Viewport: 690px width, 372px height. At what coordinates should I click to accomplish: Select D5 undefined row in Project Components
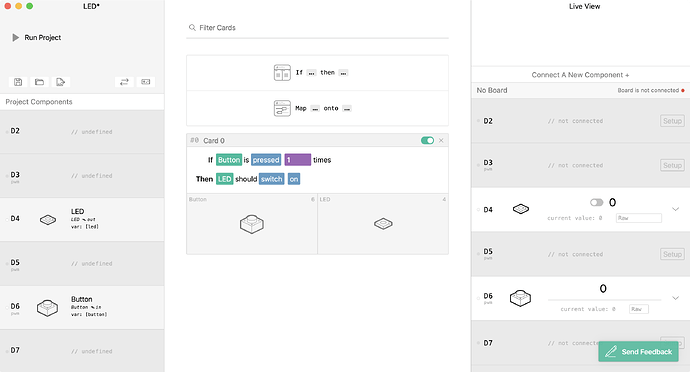(82, 263)
